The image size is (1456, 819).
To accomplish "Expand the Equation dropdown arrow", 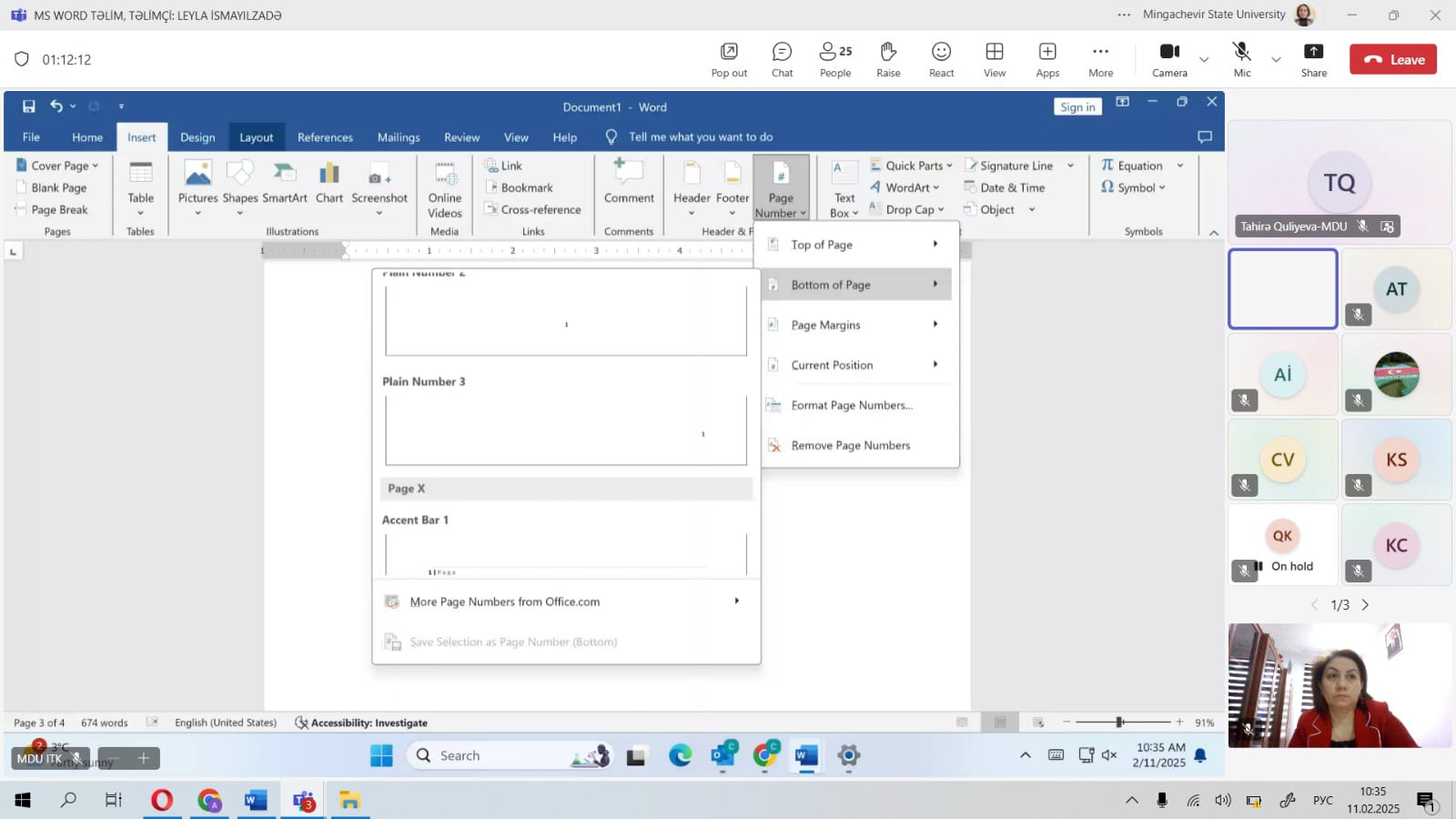I will [1180, 166].
